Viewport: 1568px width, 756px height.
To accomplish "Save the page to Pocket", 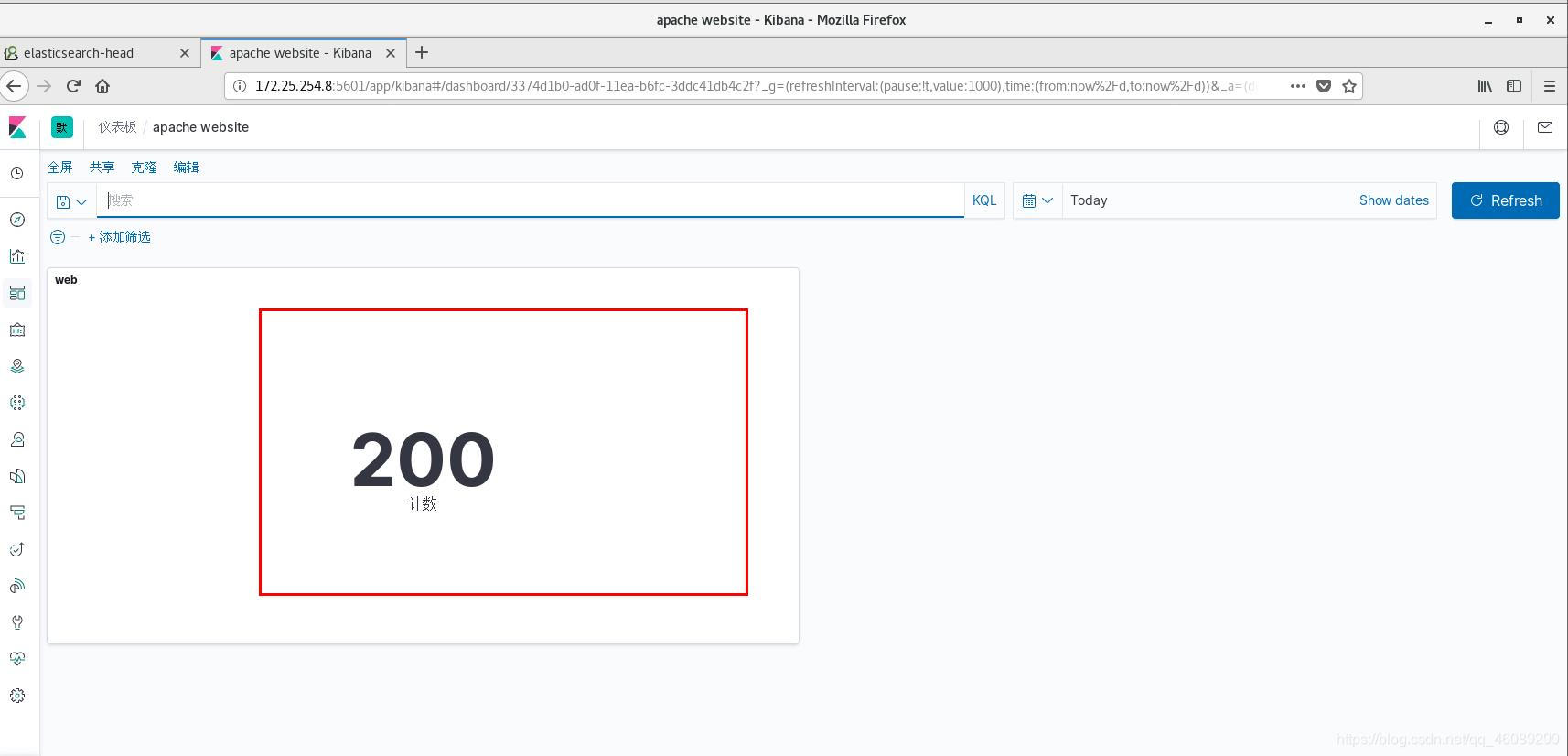I will pyautogui.click(x=1323, y=86).
